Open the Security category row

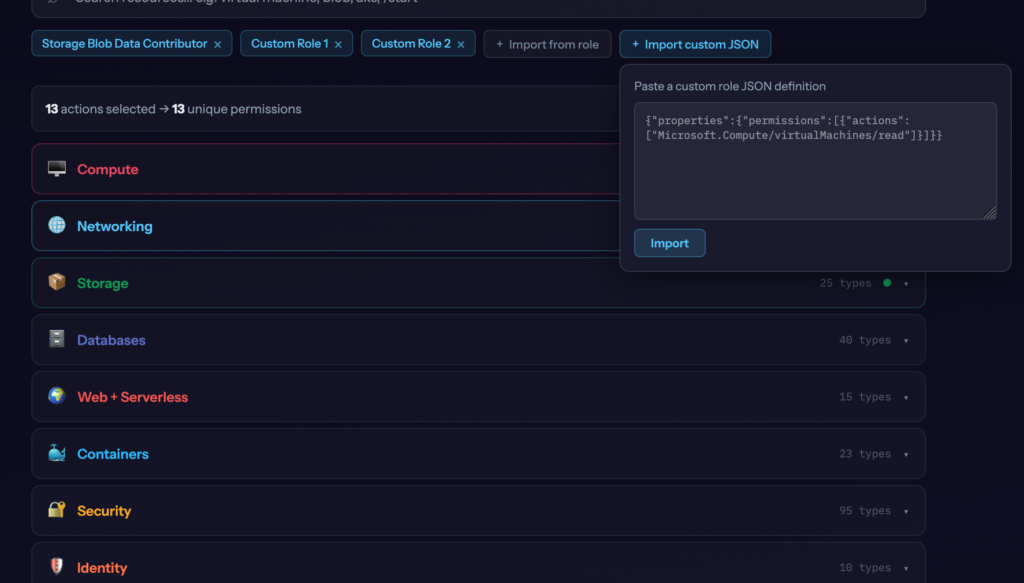coord(400,511)
